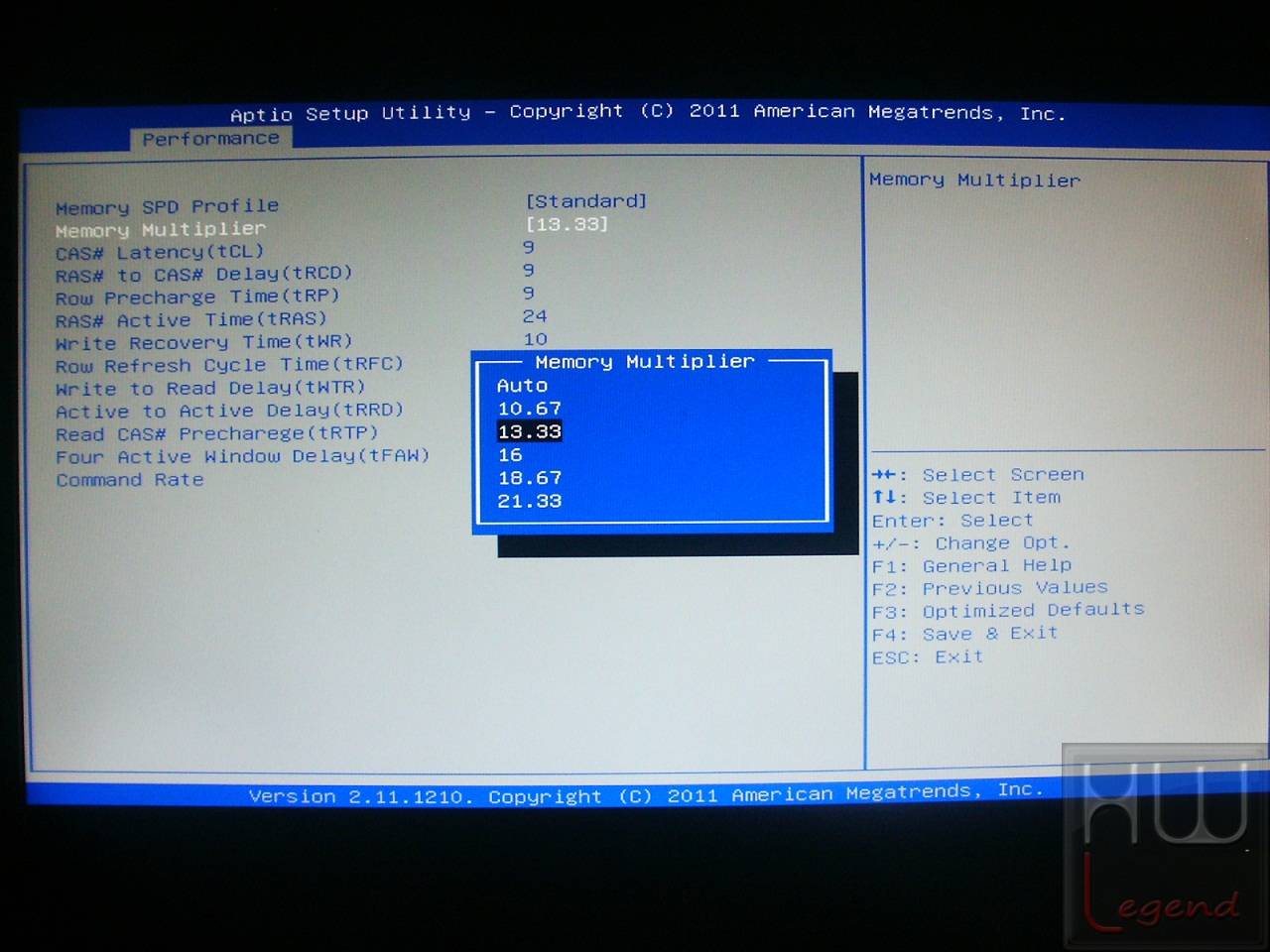Select Four Active Window Delay(tFAW) row
Image resolution: width=1270 pixels, height=952 pixels.
[x=242, y=456]
